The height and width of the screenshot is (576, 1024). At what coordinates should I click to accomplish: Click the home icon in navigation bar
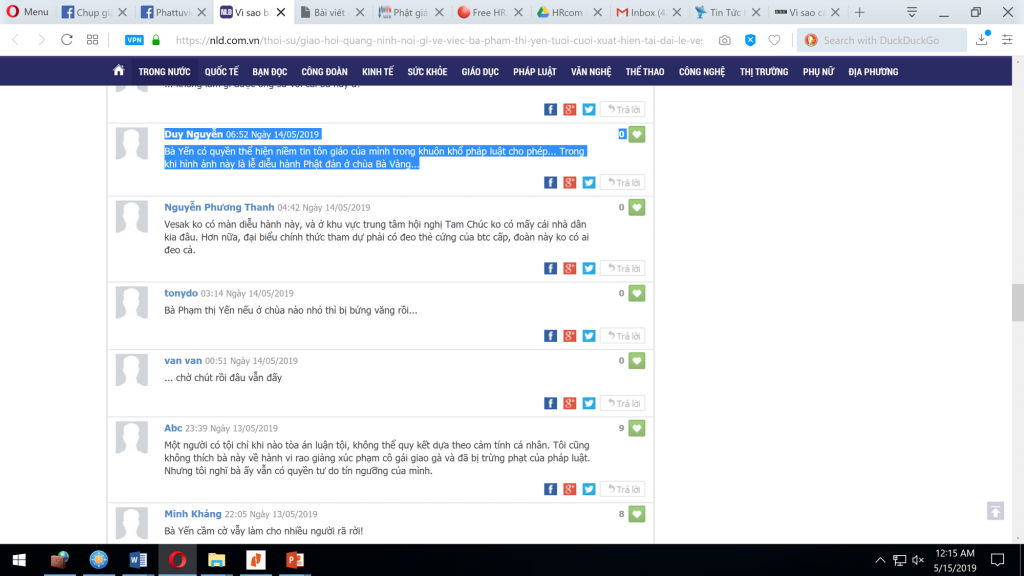tap(119, 71)
